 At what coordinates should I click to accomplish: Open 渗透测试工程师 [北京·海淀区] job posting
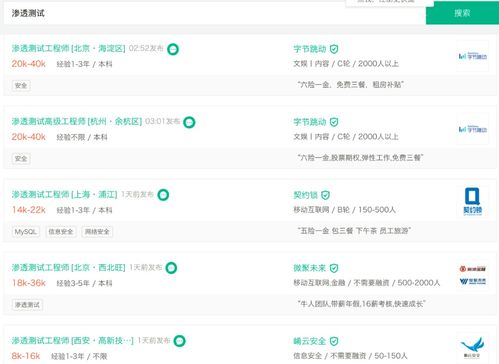[68, 49]
